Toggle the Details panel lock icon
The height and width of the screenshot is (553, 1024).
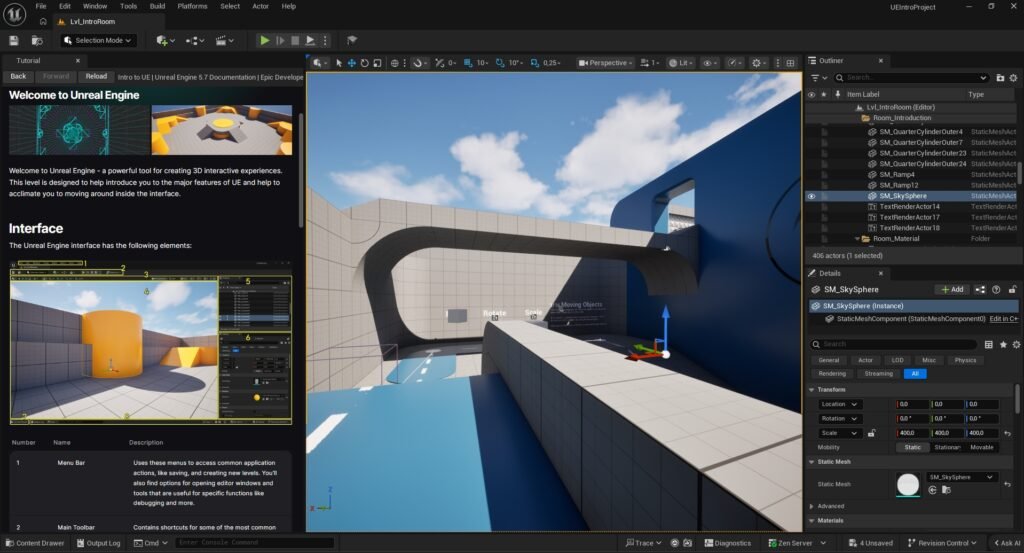click(x=1012, y=289)
